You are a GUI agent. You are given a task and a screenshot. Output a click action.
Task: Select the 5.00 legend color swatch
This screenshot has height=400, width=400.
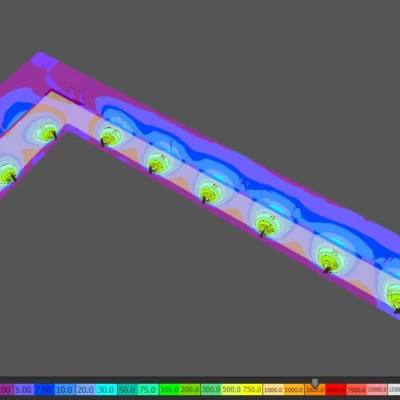coord(24,389)
